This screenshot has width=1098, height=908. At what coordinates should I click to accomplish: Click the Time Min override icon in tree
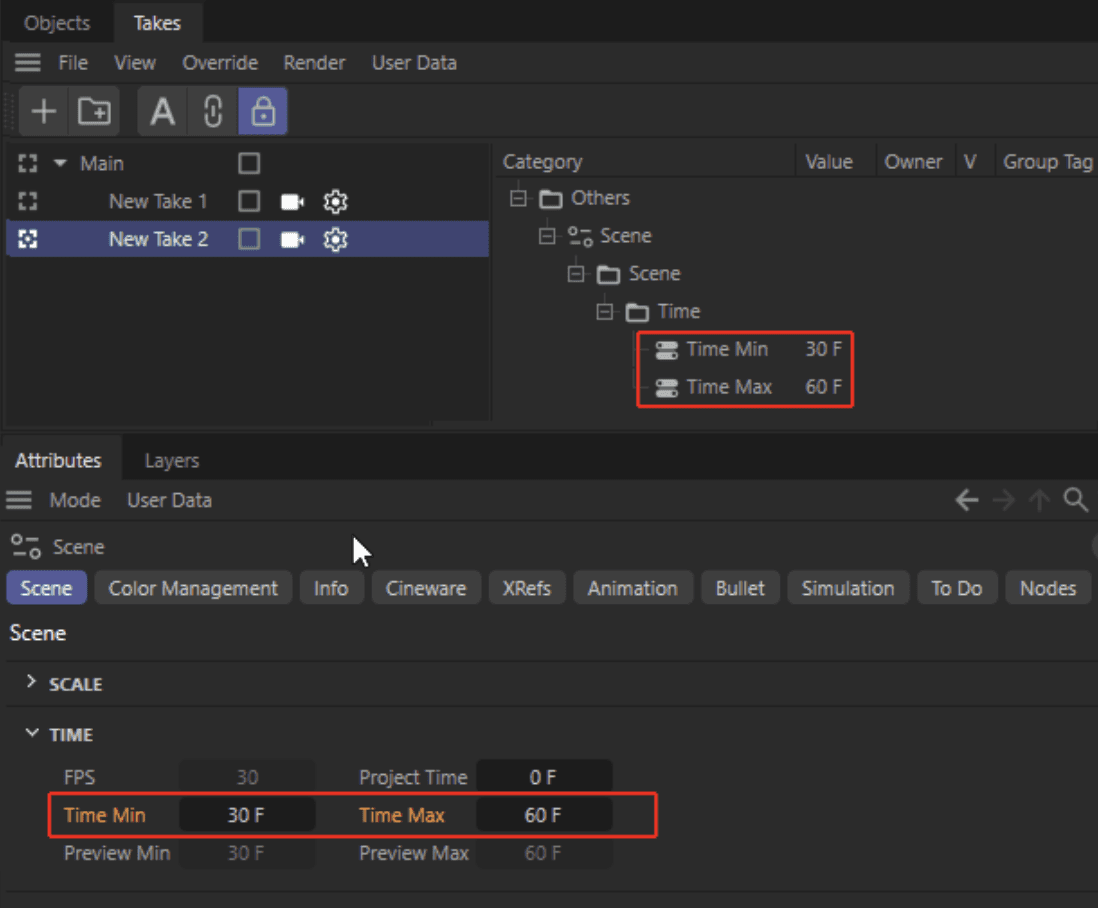667,349
